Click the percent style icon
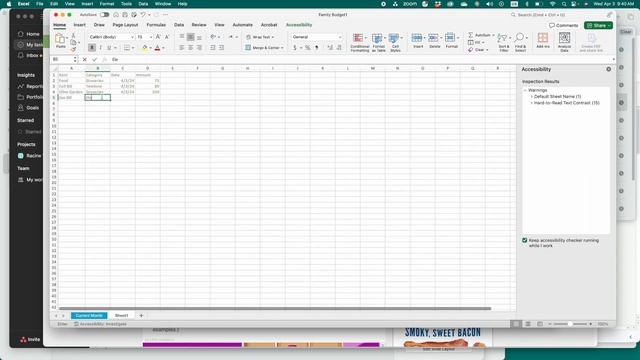 308,48
